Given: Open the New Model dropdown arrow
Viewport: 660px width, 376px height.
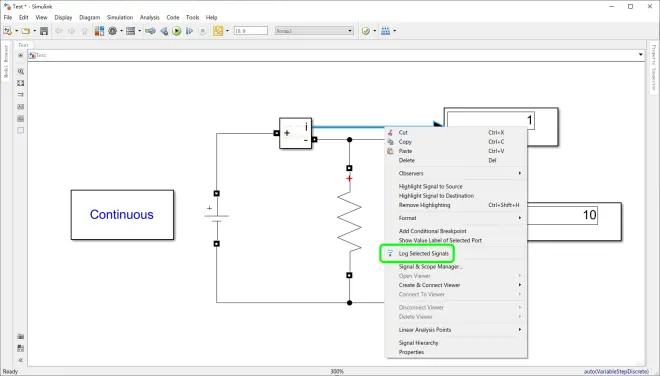Looking at the screenshot, I should click(16, 31).
